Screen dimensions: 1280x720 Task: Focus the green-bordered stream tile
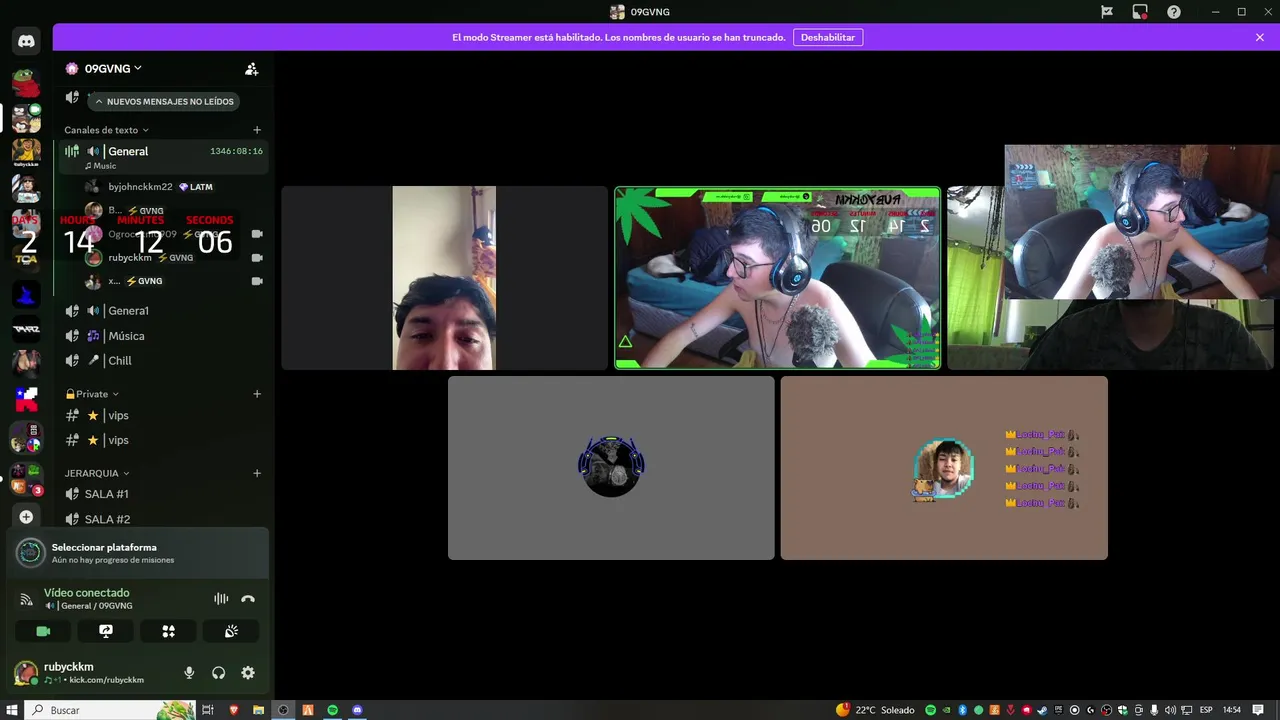coord(778,278)
